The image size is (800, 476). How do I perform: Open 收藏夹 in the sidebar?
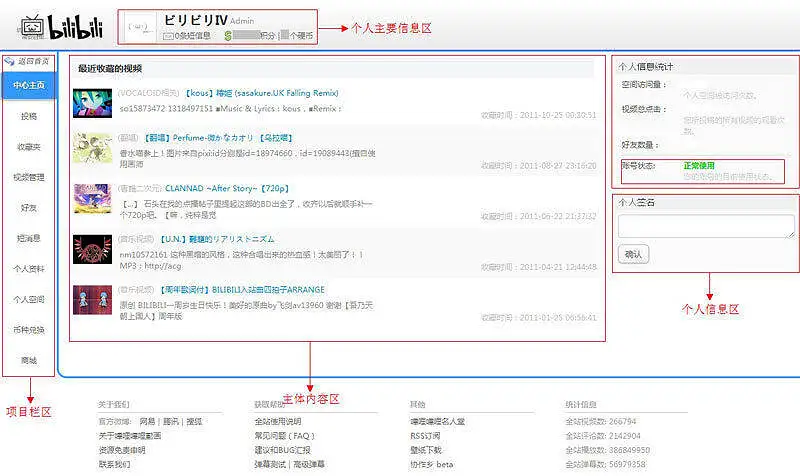pyautogui.click(x=29, y=147)
